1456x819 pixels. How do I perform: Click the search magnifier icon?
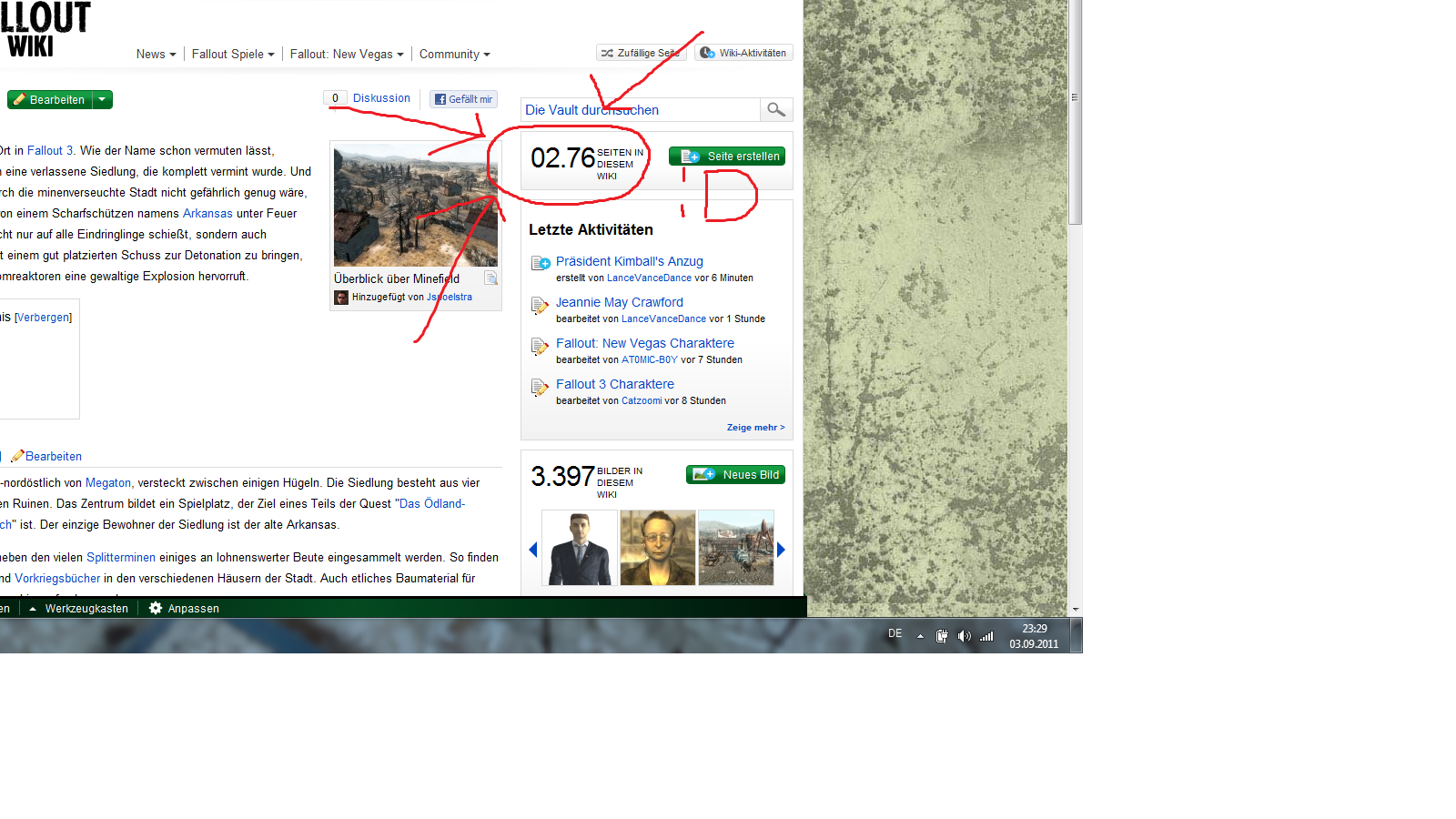coord(775,109)
